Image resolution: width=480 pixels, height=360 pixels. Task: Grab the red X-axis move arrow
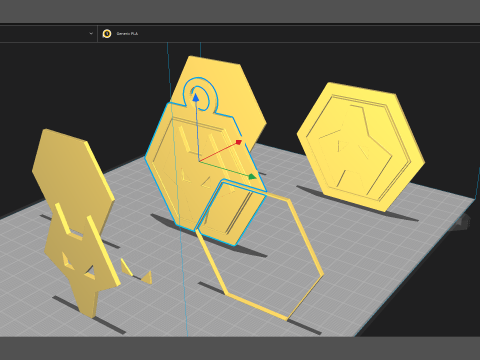point(238,142)
